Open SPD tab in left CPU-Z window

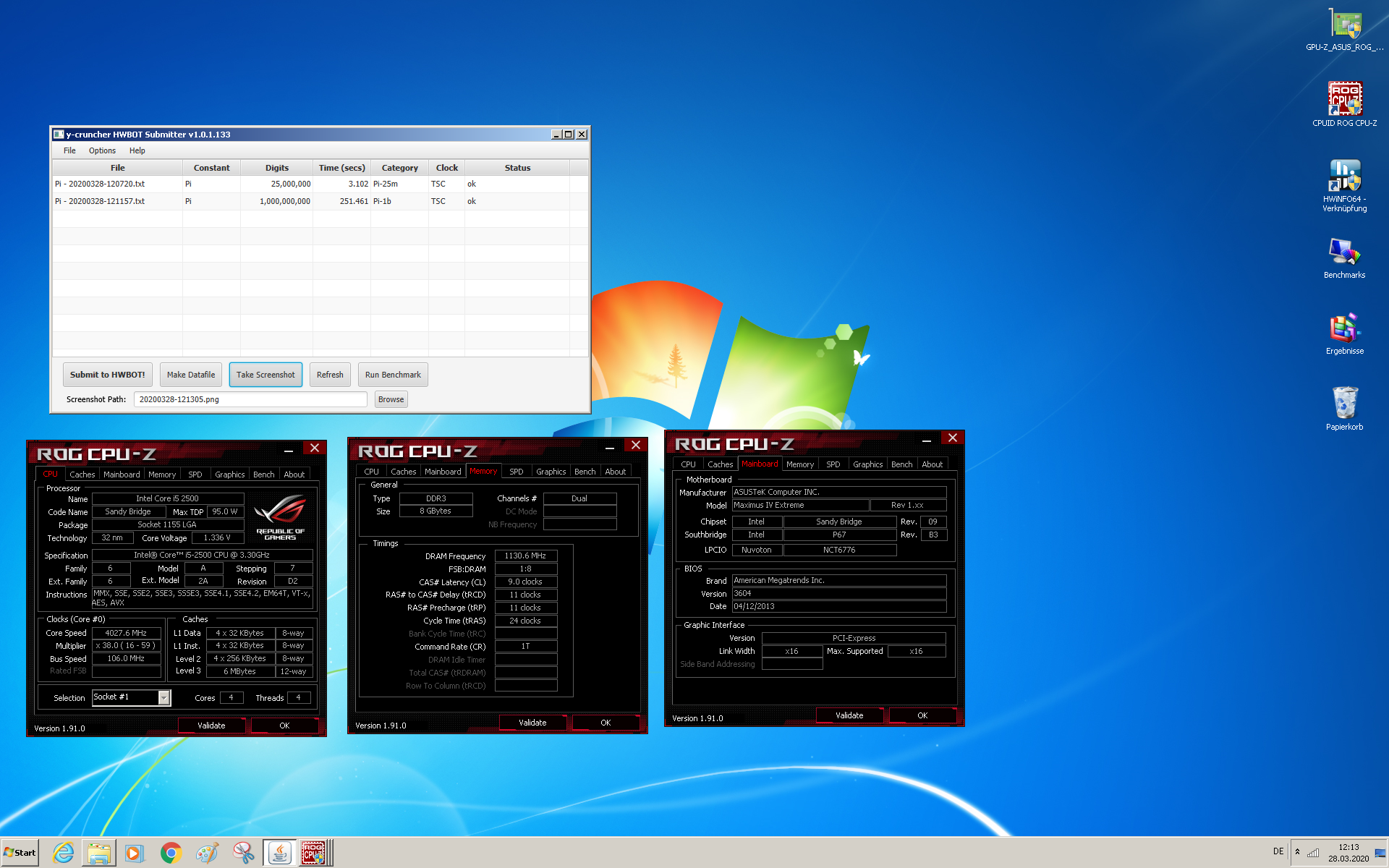pyautogui.click(x=195, y=475)
